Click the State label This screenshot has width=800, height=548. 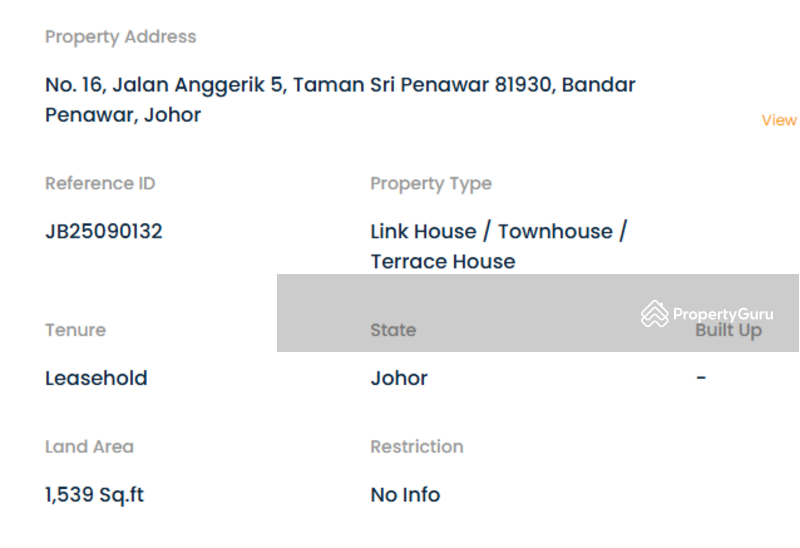(393, 330)
